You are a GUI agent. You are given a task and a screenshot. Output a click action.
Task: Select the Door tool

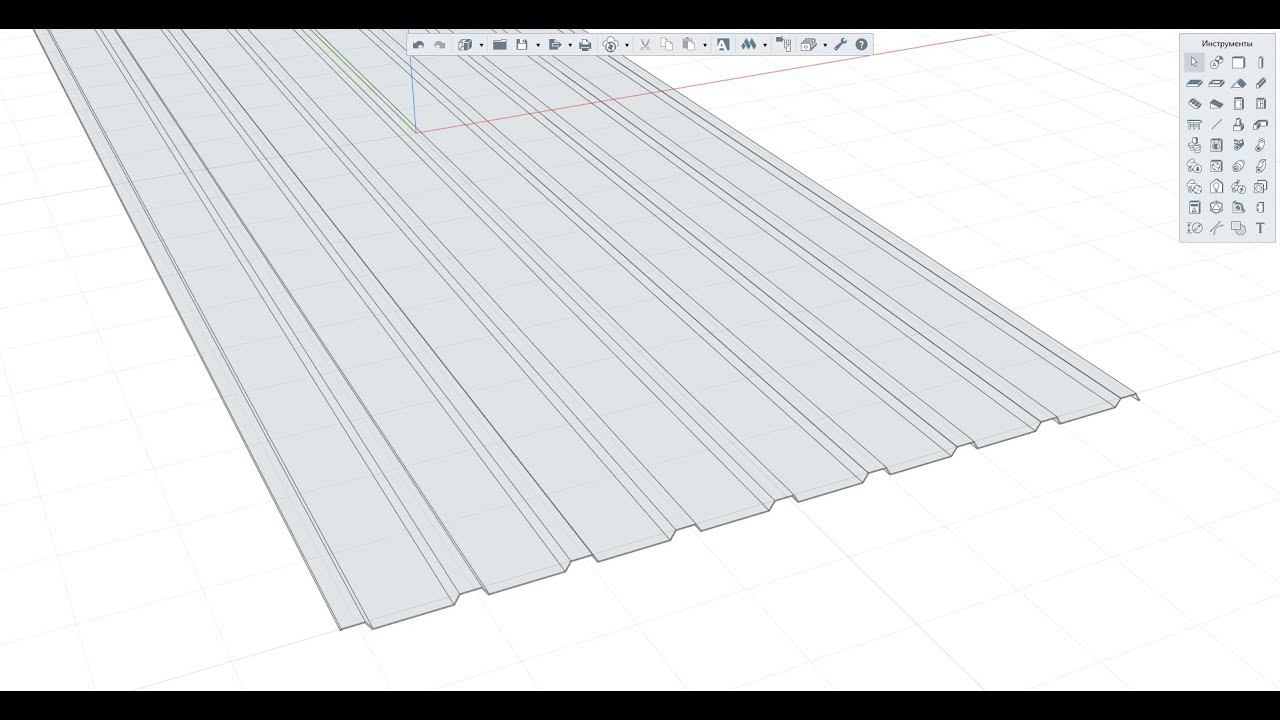coord(1238,104)
